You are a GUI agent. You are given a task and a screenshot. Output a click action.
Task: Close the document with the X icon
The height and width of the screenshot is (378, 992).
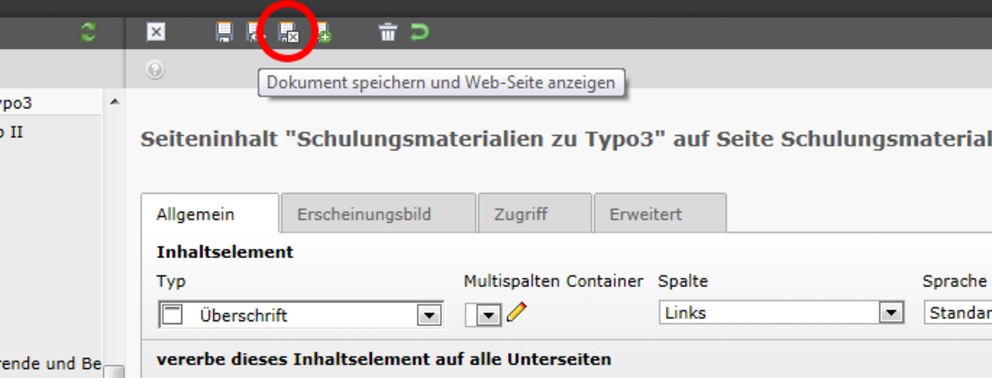click(x=156, y=32)
